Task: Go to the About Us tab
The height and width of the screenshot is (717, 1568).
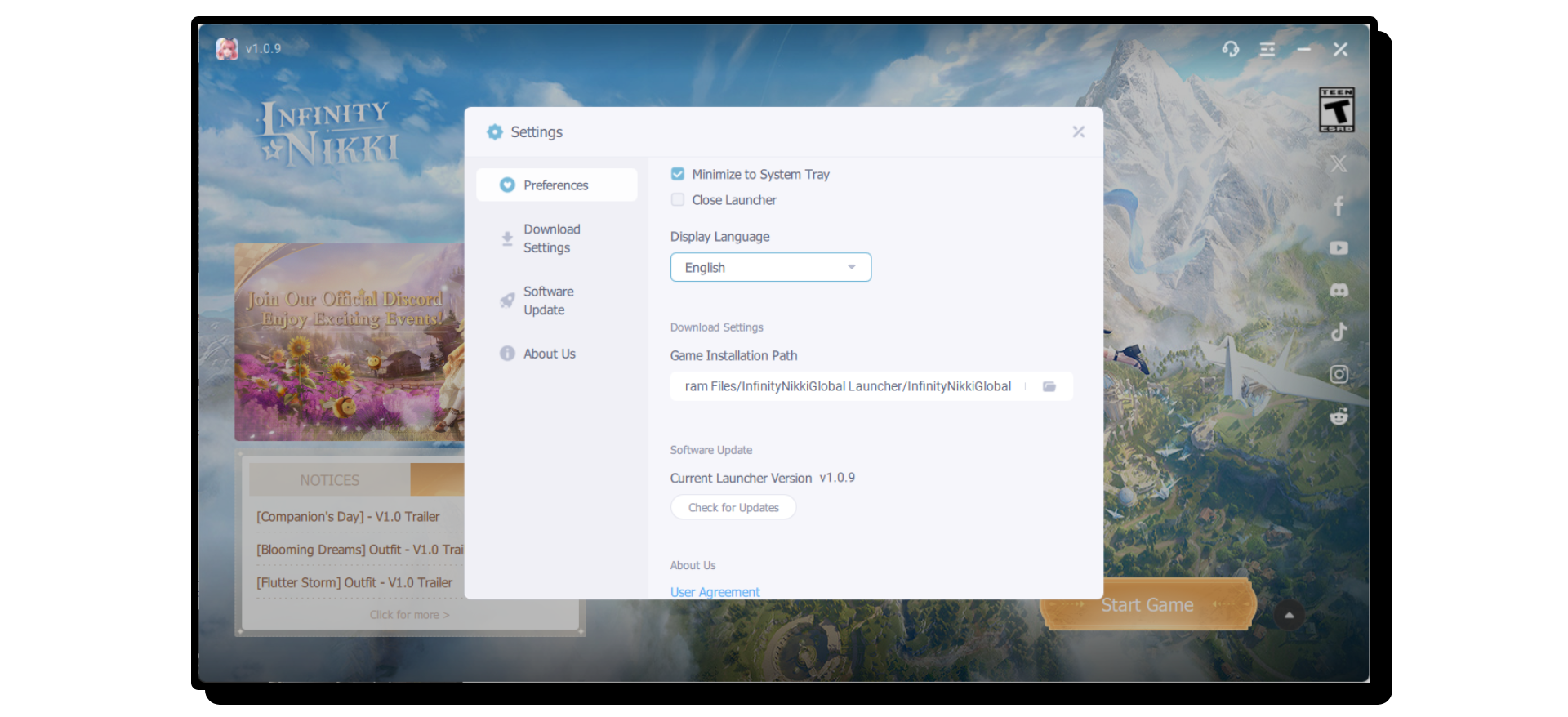Action: 557,354
